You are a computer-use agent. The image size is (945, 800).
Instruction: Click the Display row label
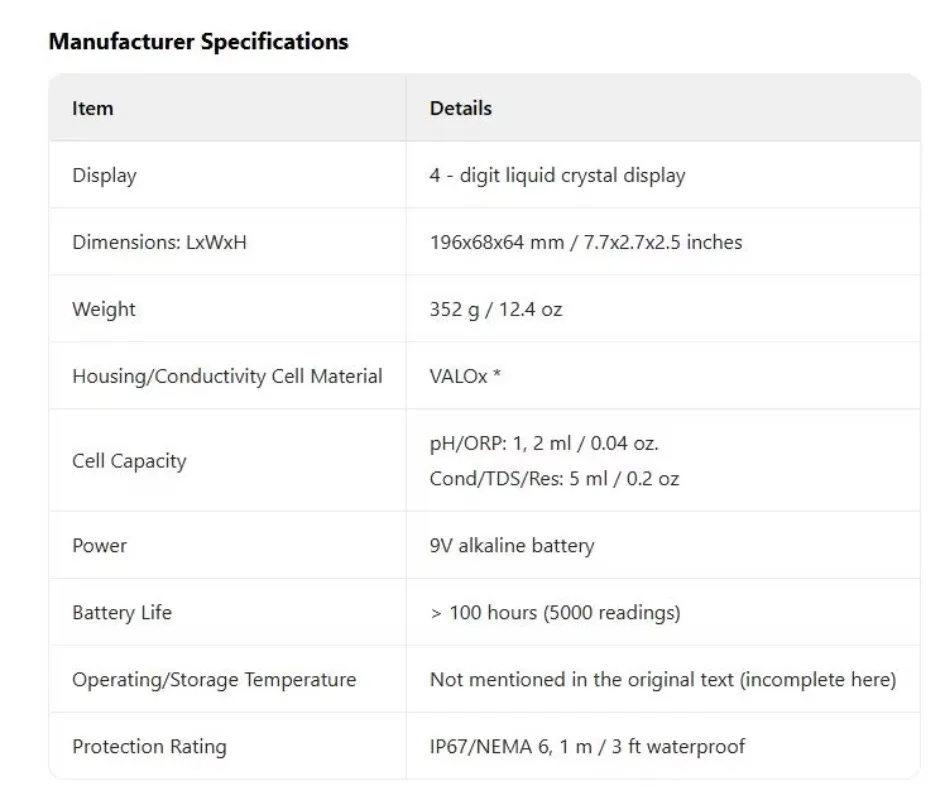pyautogui.click(x=104, y=175)
